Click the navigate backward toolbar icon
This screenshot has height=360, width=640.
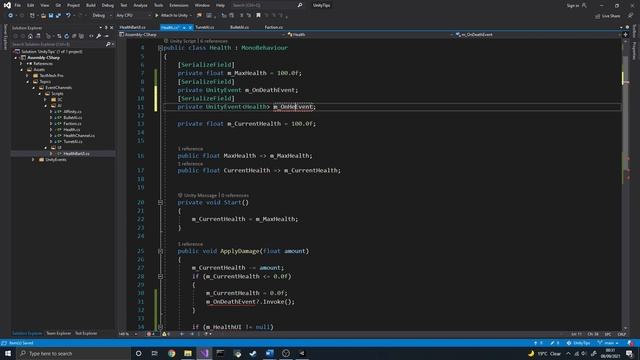10,16
